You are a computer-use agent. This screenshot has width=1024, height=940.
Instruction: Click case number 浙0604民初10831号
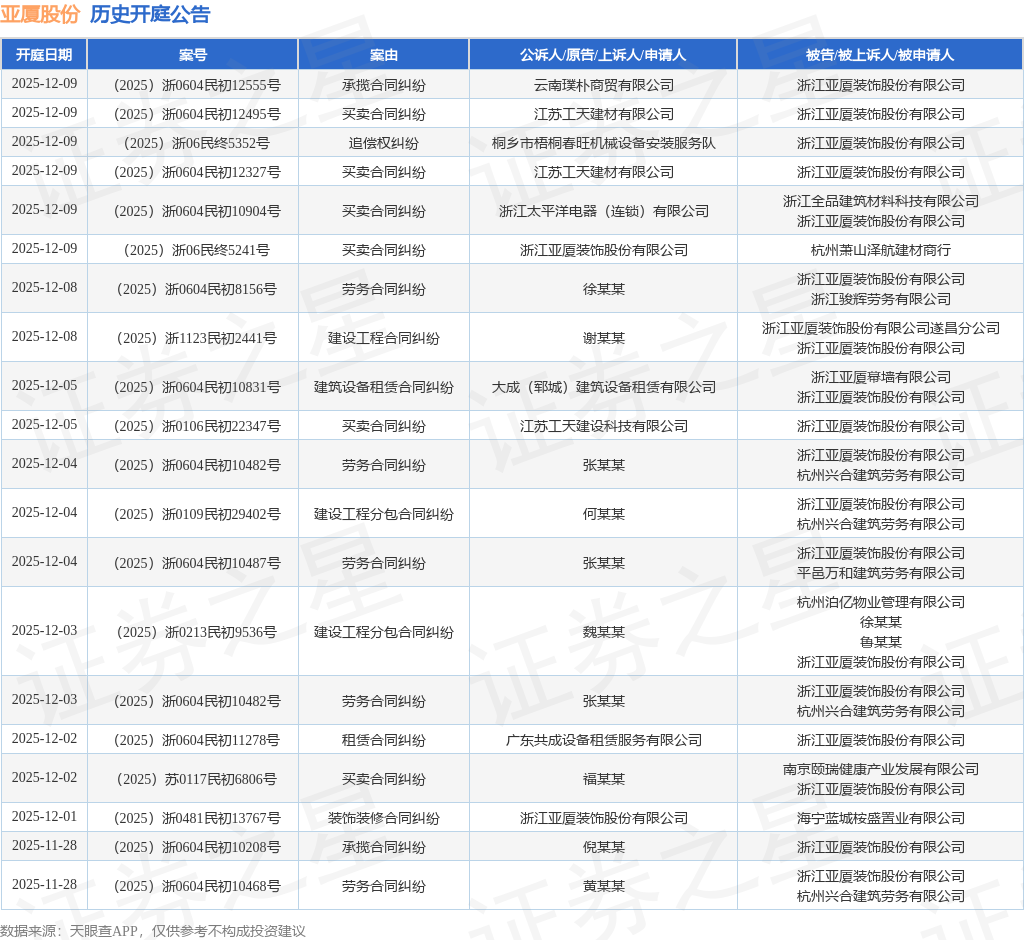pos(197,387)
